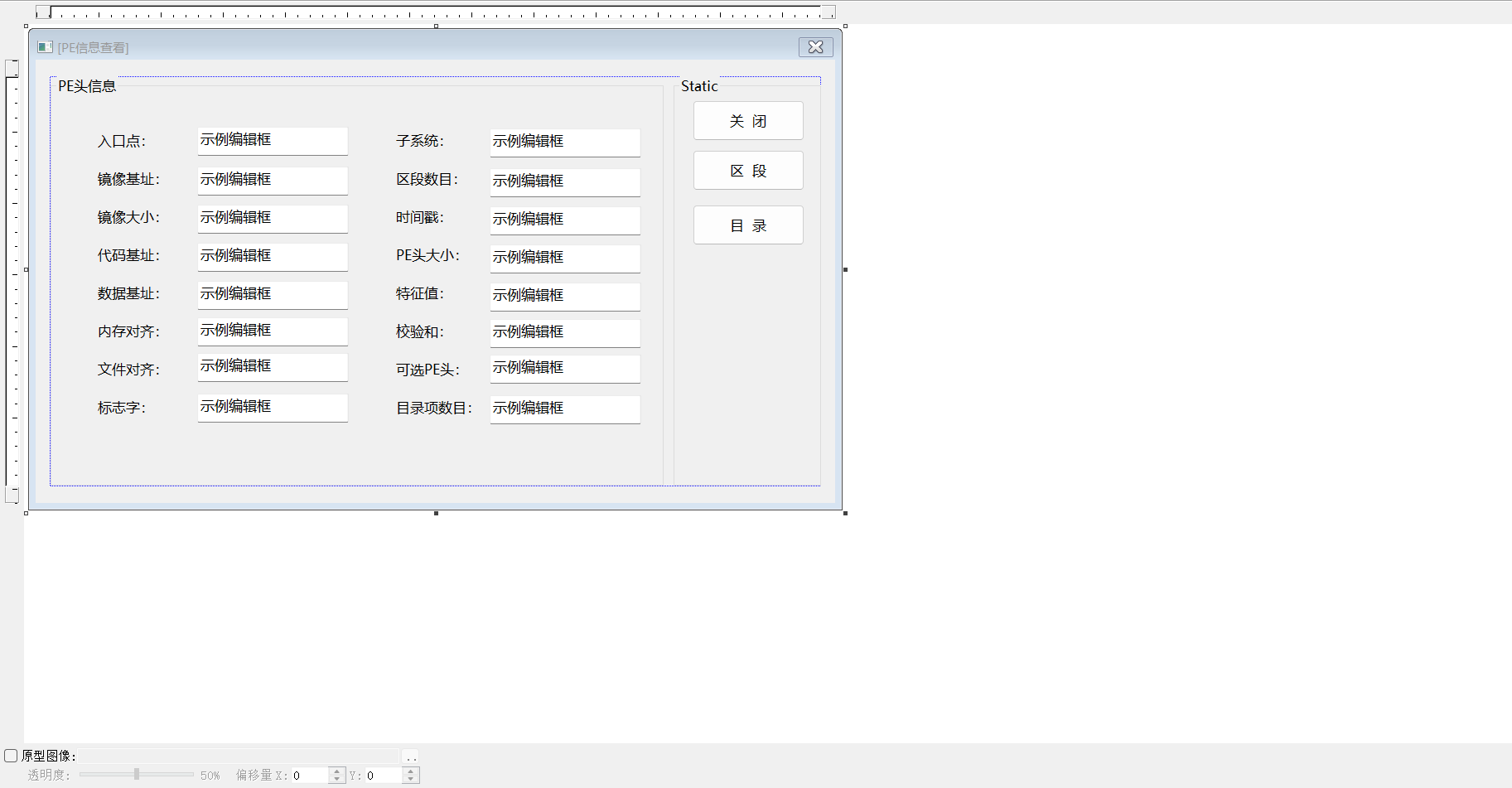This screenshot has width=1512, height=788.
Task: Open the prototype image browse button
Action: click(411, 757)
